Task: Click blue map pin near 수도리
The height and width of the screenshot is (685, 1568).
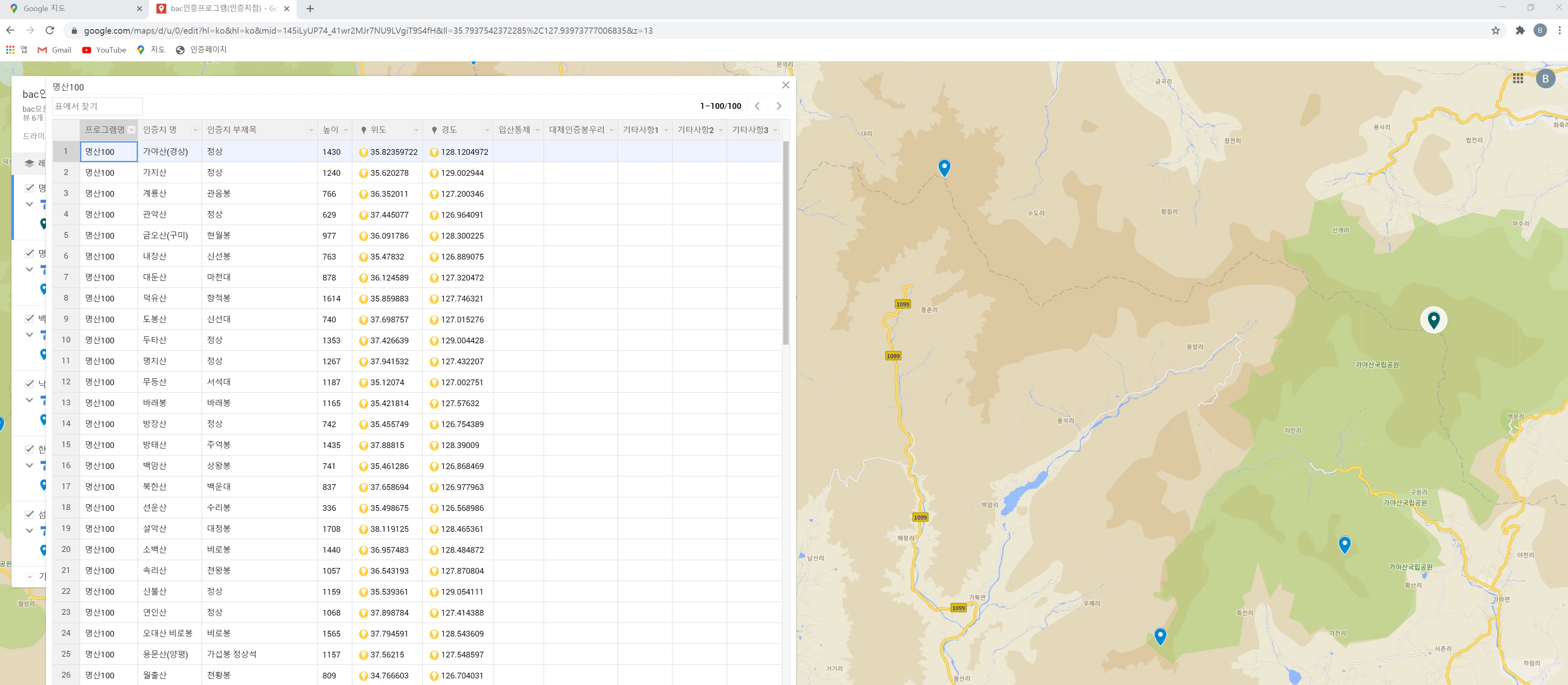Action: pos(944,167)
